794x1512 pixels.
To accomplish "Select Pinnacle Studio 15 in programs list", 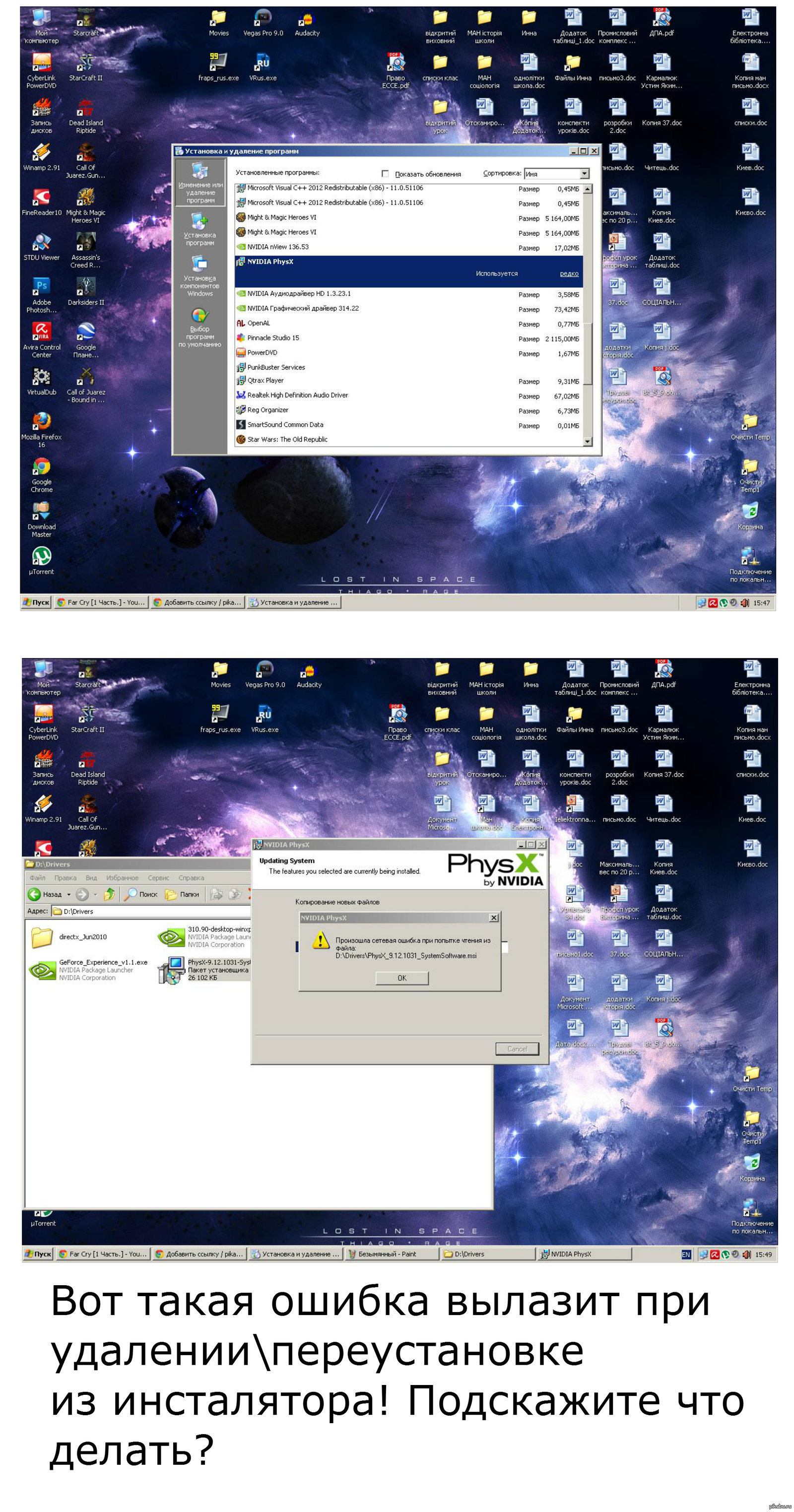I will click(x=273, y=338).
